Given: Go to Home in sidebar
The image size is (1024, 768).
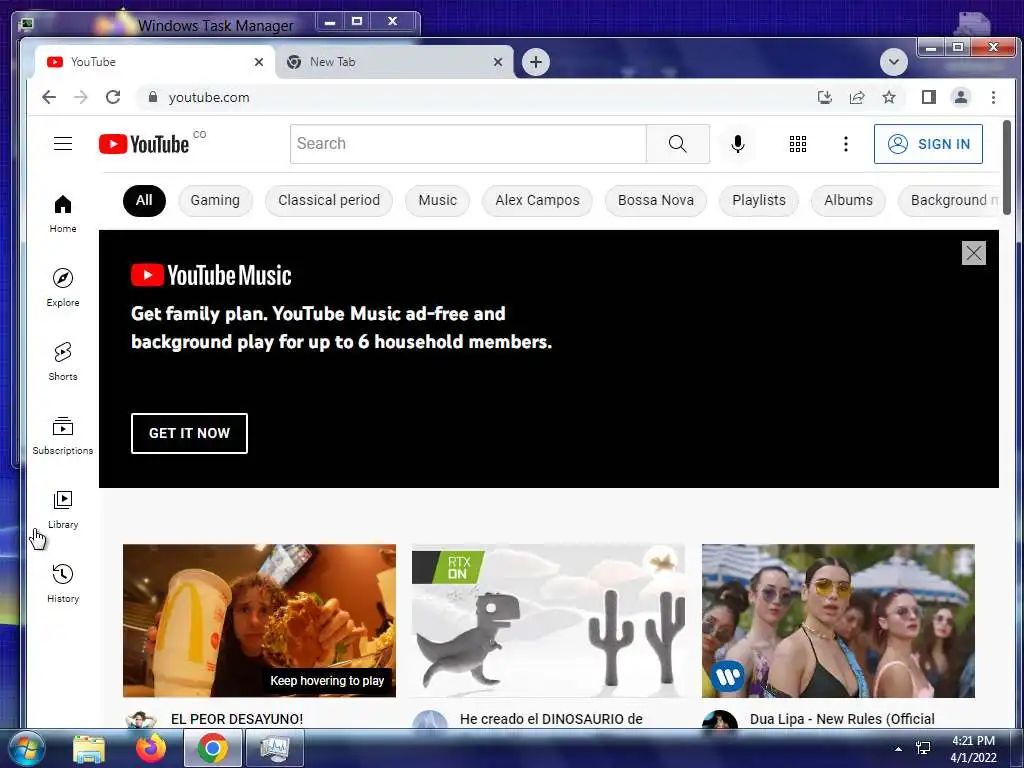Looking at the screenshot, I should pyautogui.click(x=63, y=214).
